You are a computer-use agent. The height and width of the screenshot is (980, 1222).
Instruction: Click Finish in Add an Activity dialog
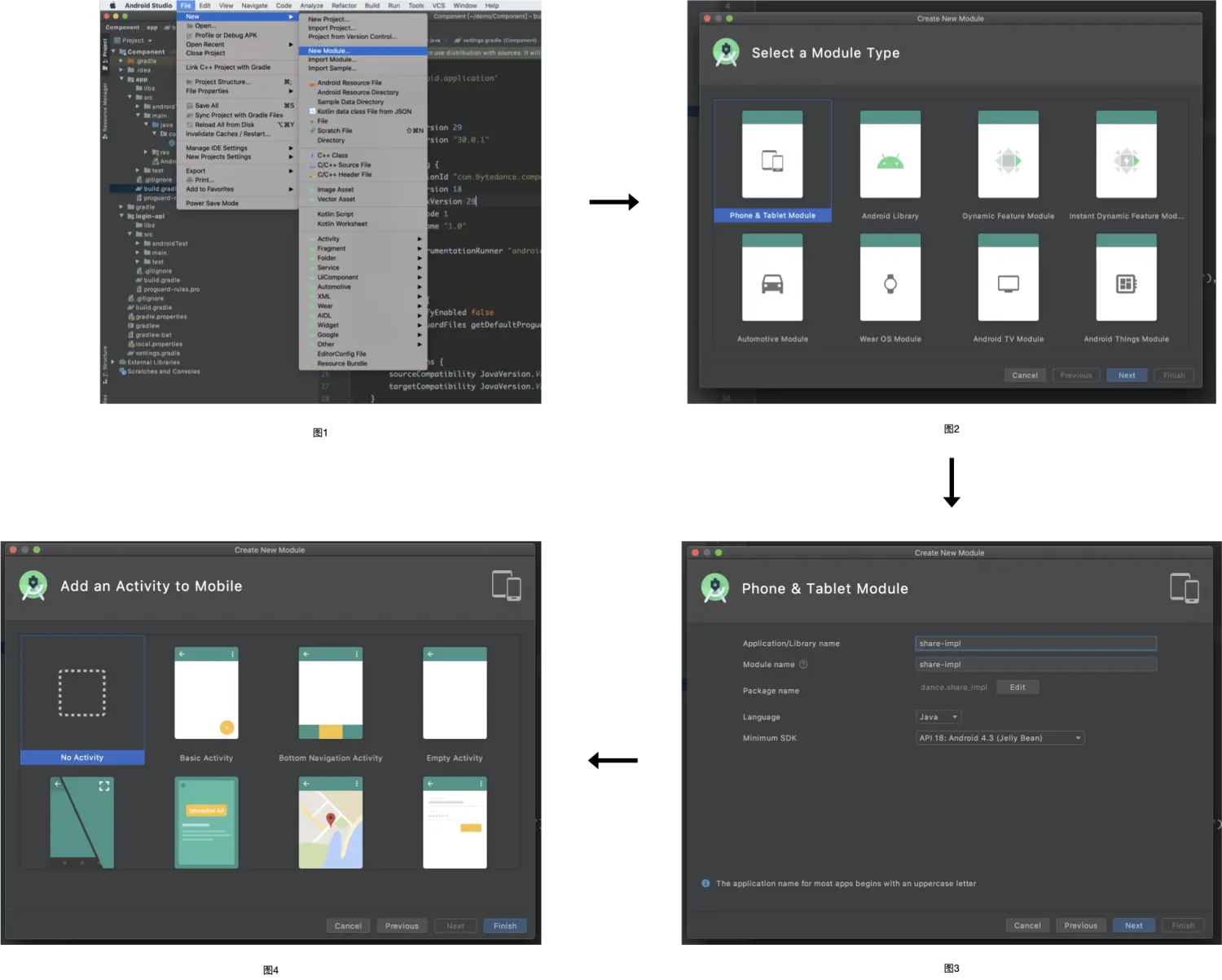505,925
